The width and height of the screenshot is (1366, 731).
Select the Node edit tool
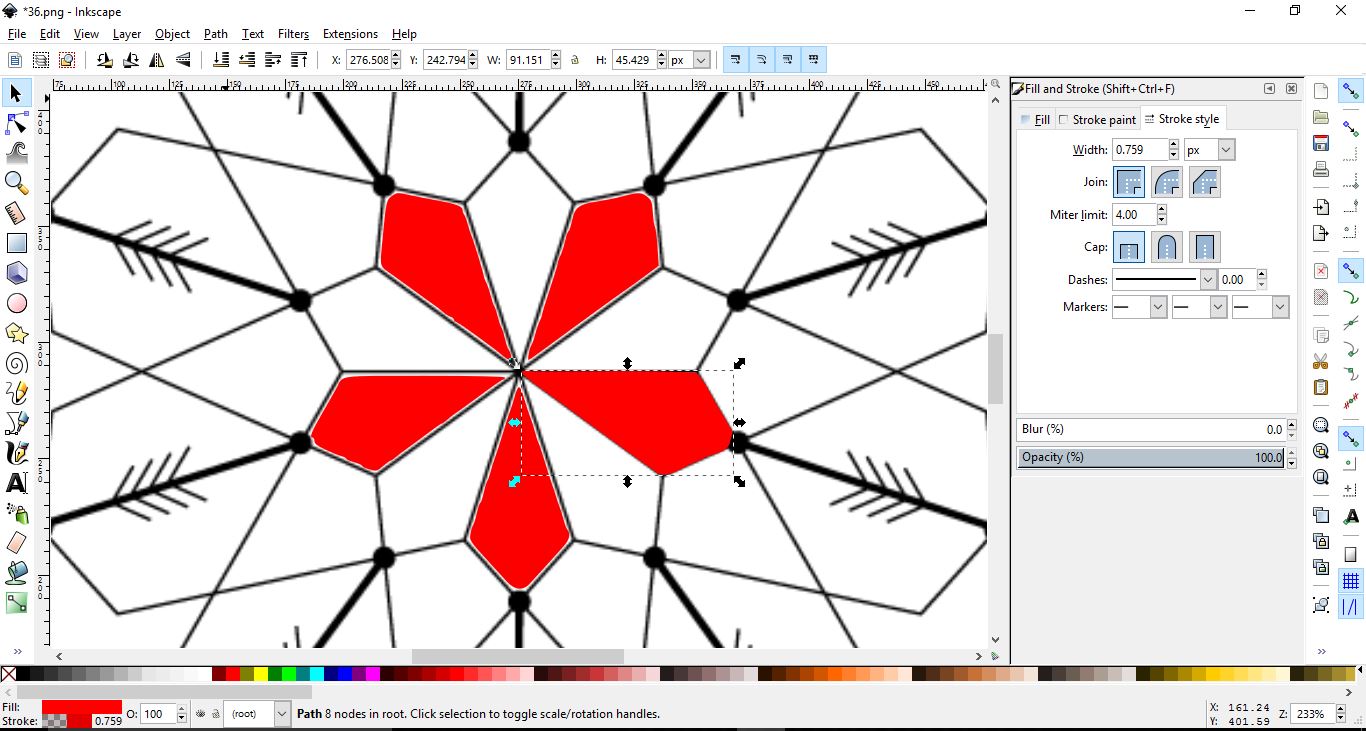point(16,123)
